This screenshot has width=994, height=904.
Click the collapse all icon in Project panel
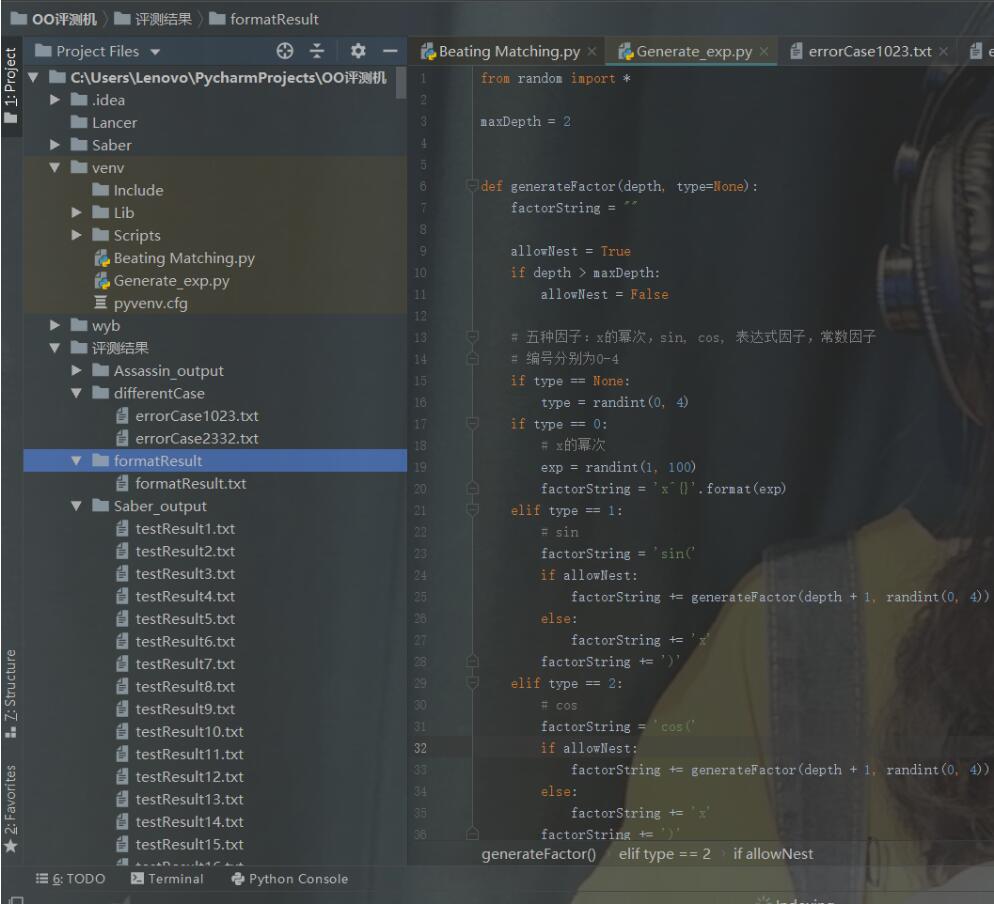[x=317, y=51]
